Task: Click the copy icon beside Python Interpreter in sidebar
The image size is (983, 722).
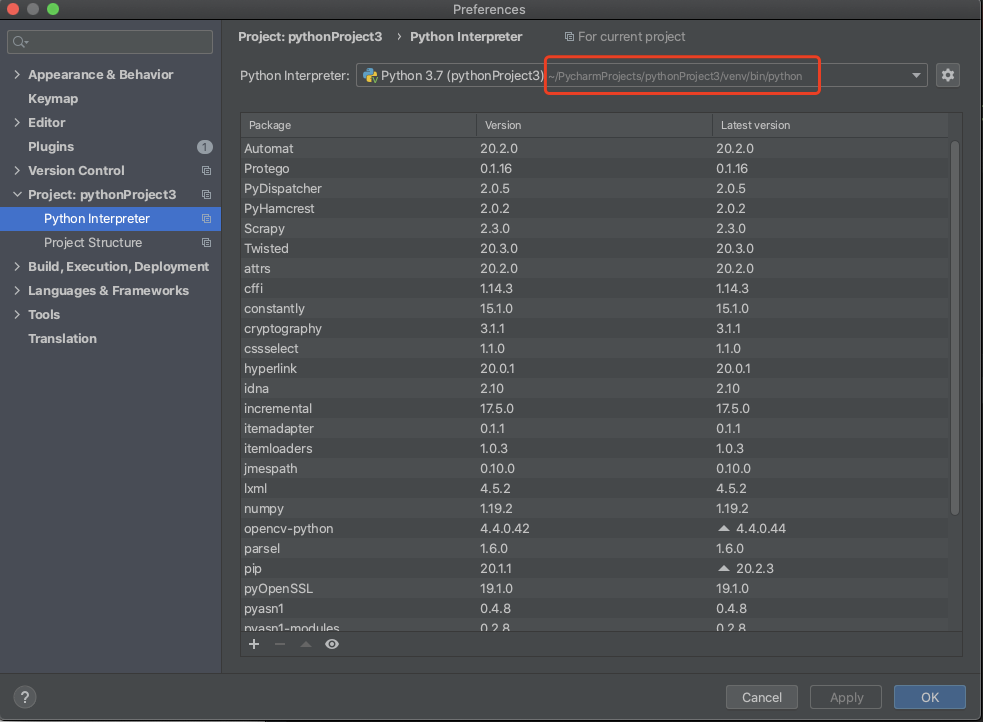Action: [x=206, y=219]
